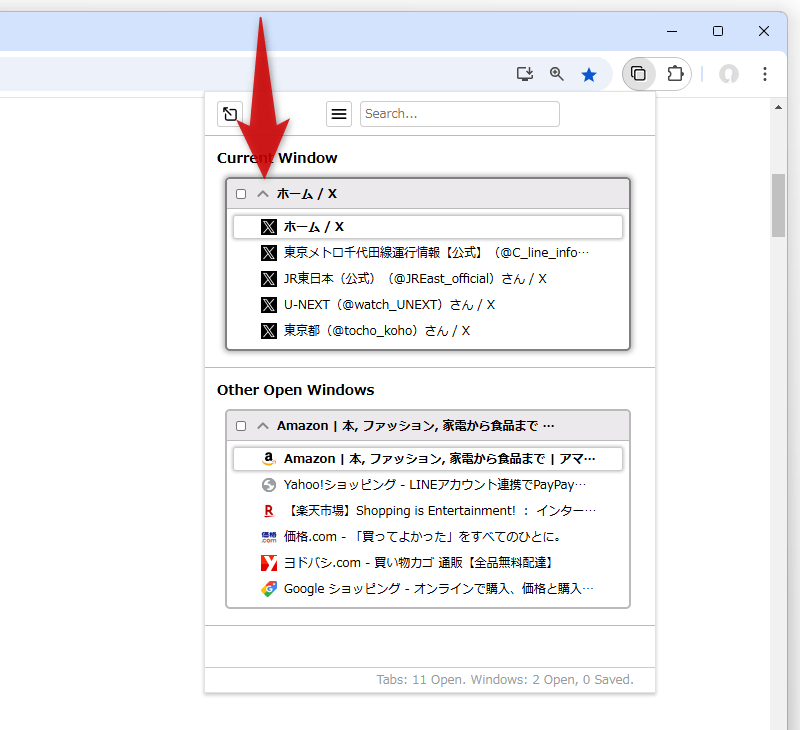
Task: Click the Amazon window title header
Action: [415, 426]
